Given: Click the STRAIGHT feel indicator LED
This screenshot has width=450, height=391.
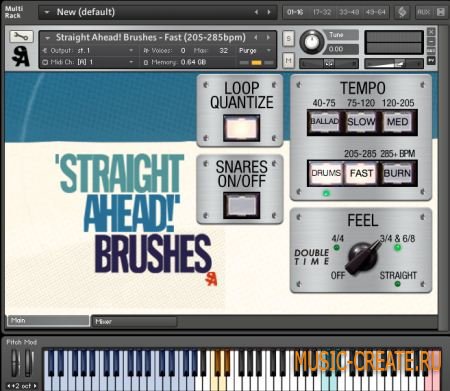Looking at the screenshot, I should point(397,284).
